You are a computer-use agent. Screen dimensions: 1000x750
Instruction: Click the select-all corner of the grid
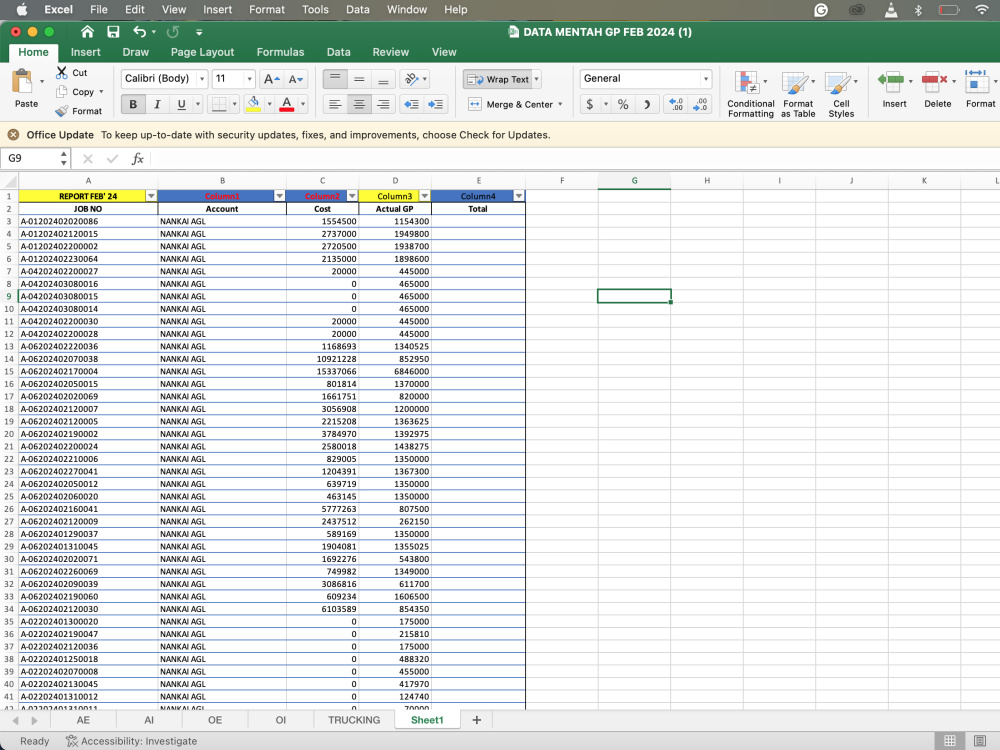9,180
